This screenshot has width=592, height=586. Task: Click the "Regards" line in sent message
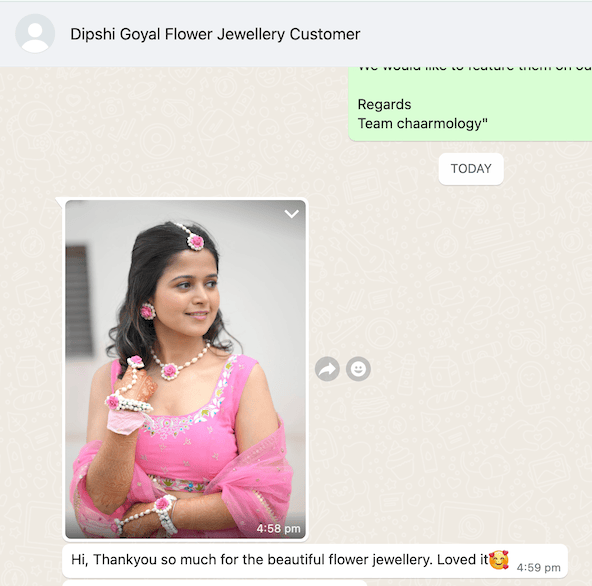point(384,104)
